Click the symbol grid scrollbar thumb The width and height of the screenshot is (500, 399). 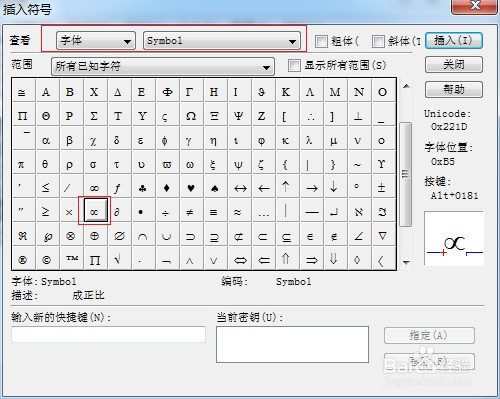(406, 174)
